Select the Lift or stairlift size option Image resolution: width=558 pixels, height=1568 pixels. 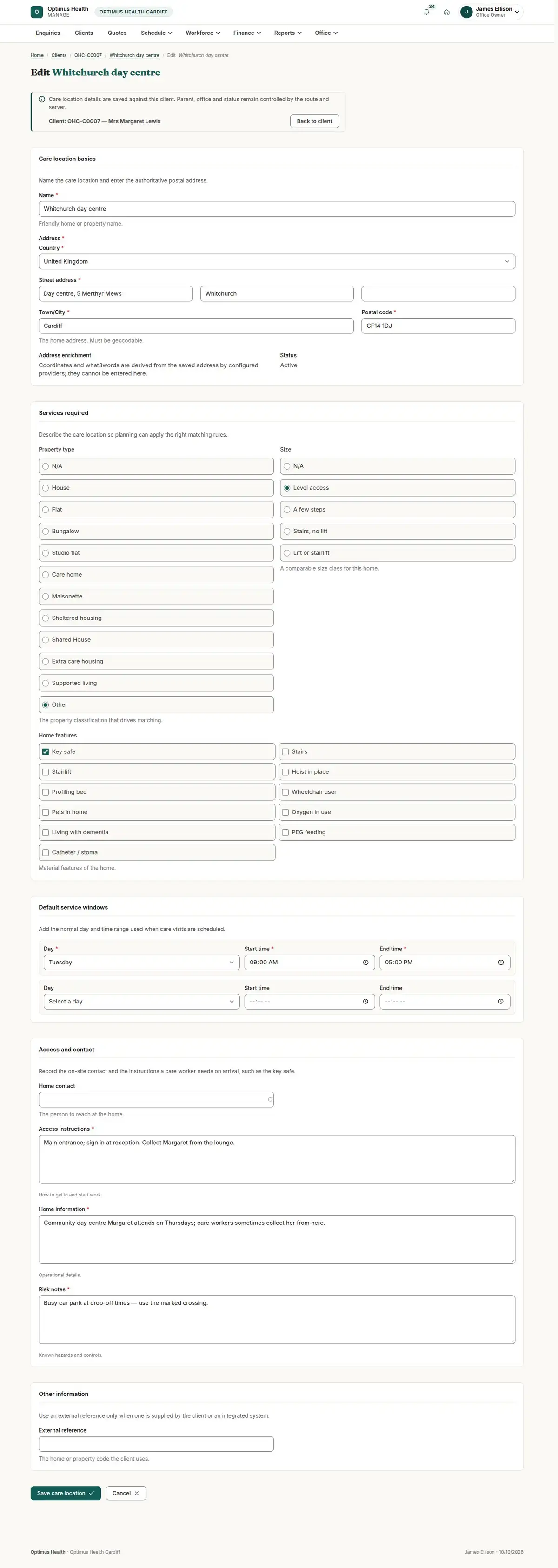[x=398, y=553]
